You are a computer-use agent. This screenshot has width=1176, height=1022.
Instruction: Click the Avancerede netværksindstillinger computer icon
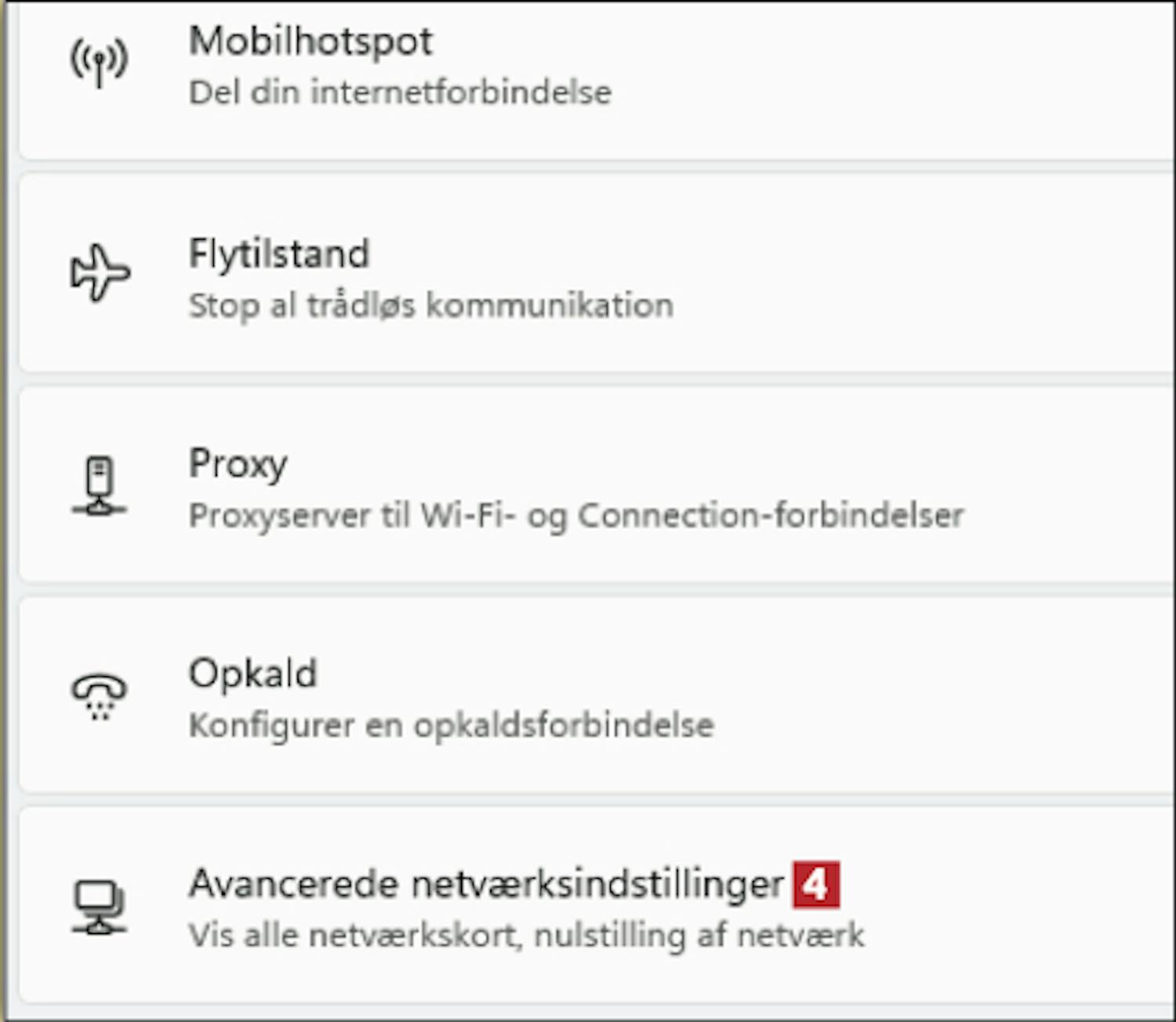pyautogui.click(x=99, y=907)
